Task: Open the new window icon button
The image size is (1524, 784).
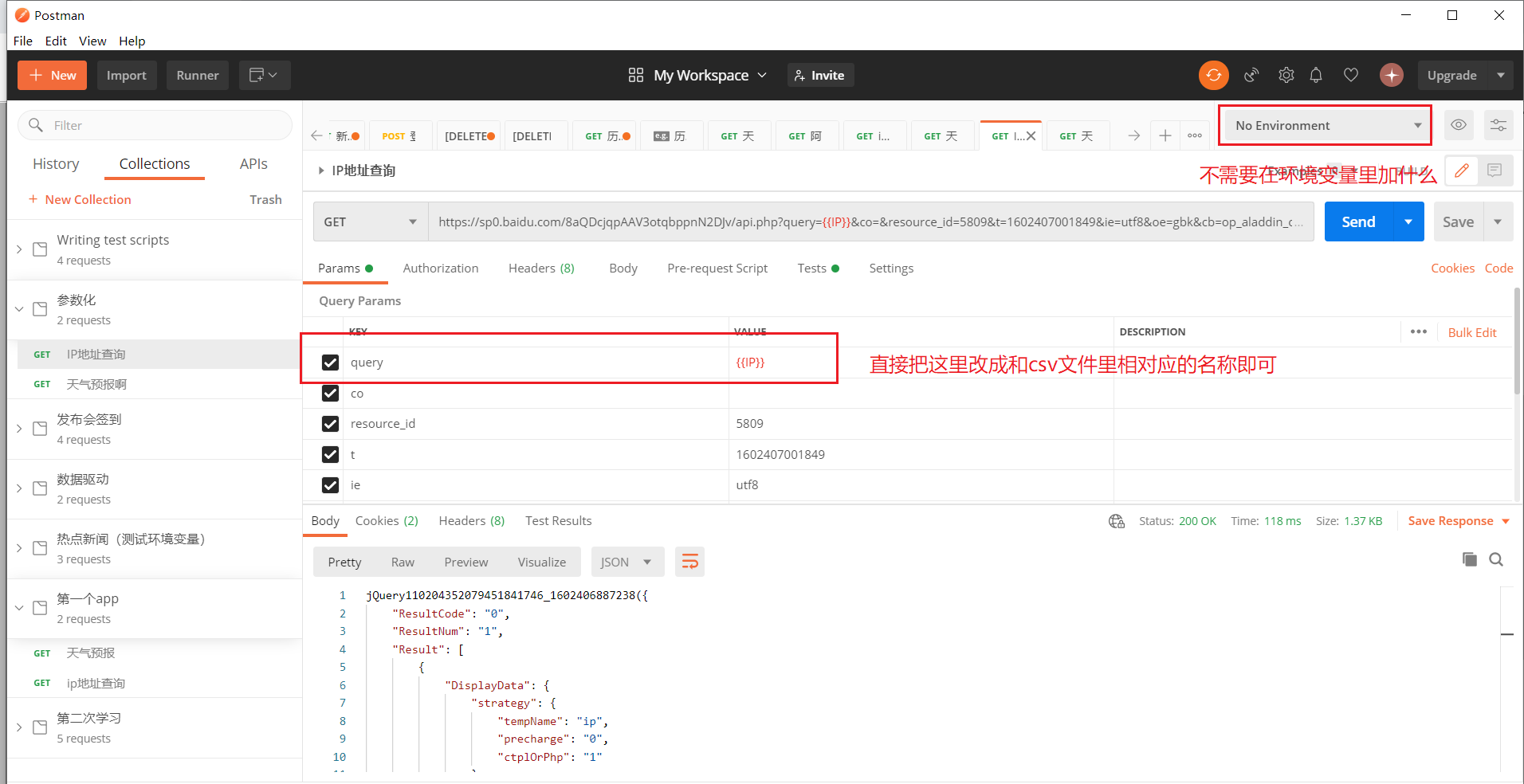Action: coord(264,75)
